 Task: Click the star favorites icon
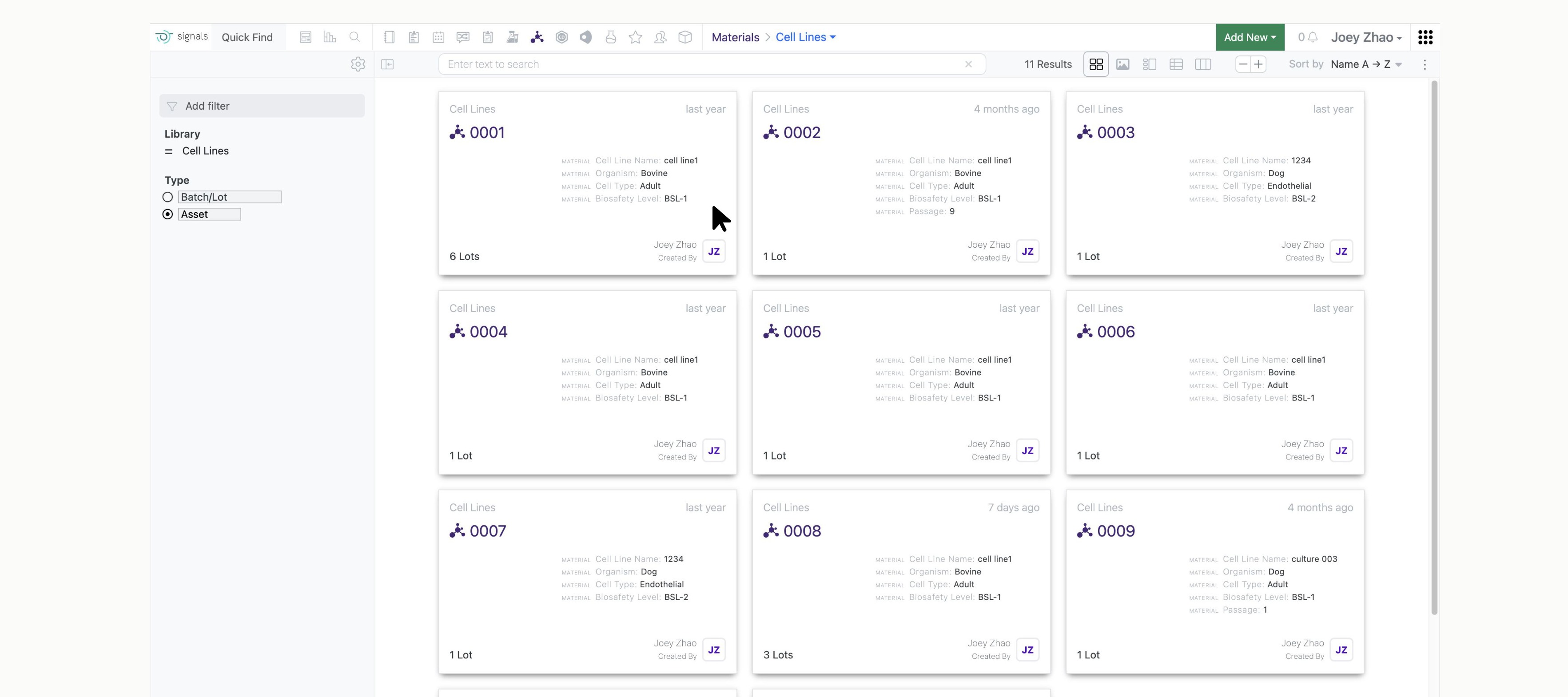(636, 37)
